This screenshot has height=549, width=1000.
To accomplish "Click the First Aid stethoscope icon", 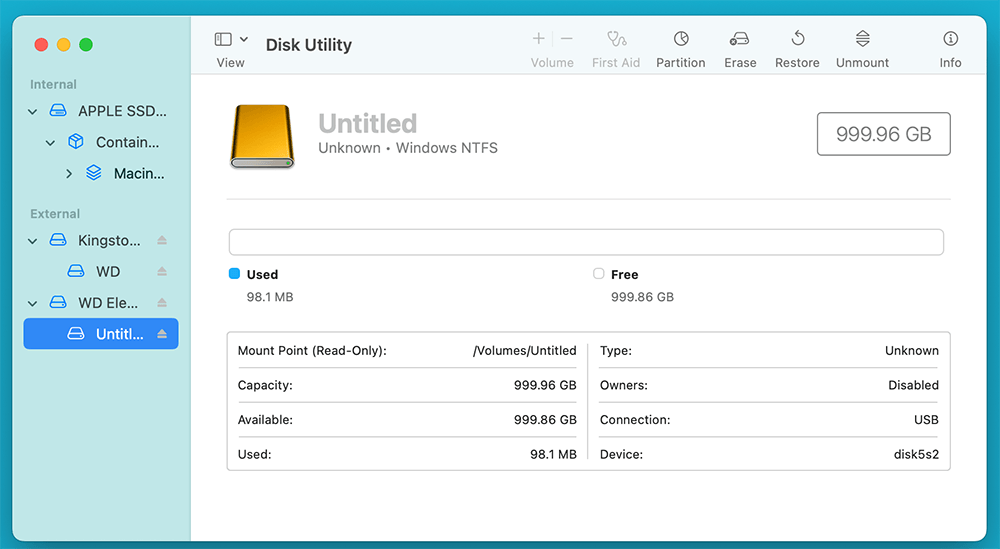I will tap(616, 39).
